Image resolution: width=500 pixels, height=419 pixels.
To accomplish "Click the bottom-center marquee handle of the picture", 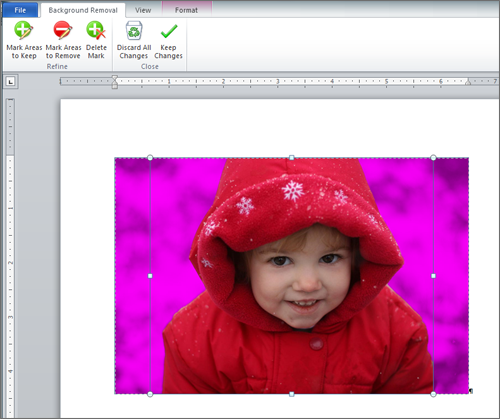I will coord(292,394).
